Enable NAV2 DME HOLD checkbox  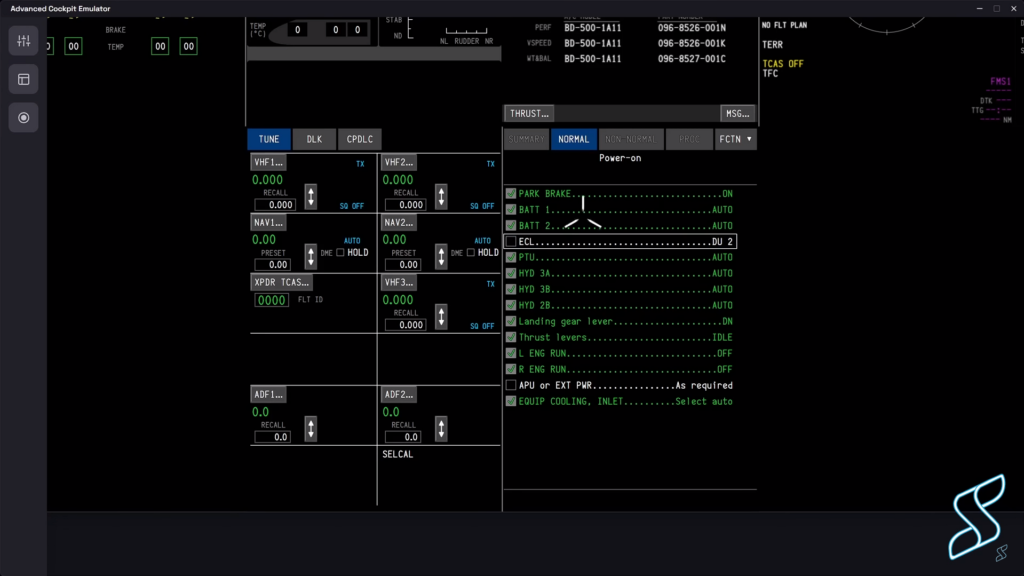point(471,253)
